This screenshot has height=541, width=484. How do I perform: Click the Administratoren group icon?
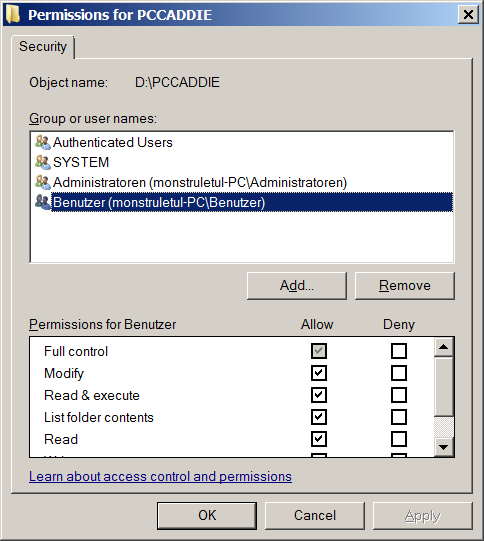pyautogui.click(x=43, y=182)
